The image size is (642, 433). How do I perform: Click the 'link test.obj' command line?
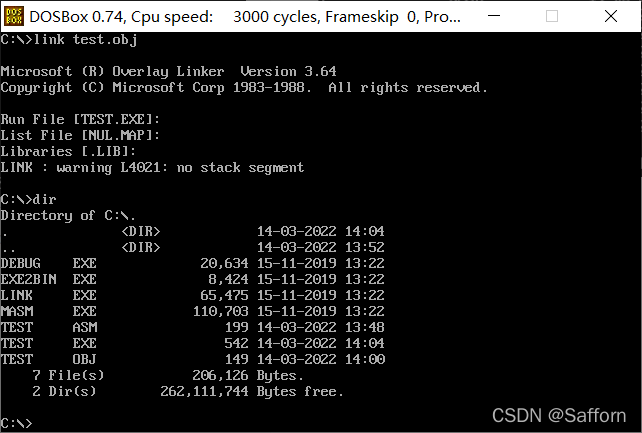69,40
